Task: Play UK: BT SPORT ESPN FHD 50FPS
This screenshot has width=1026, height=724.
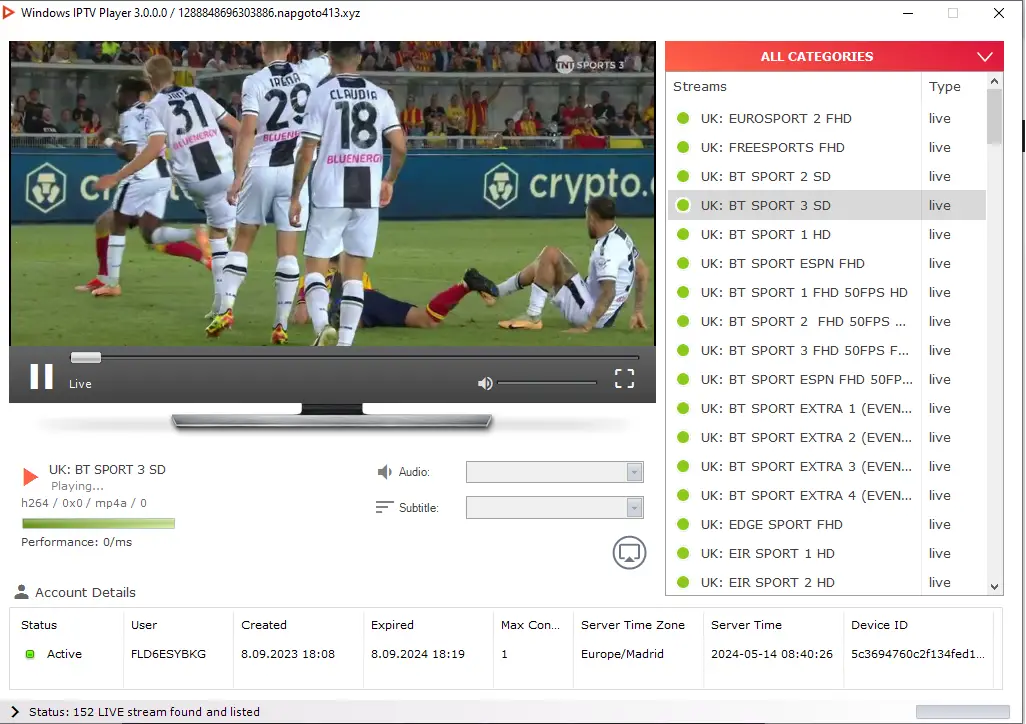Action: 826,380
